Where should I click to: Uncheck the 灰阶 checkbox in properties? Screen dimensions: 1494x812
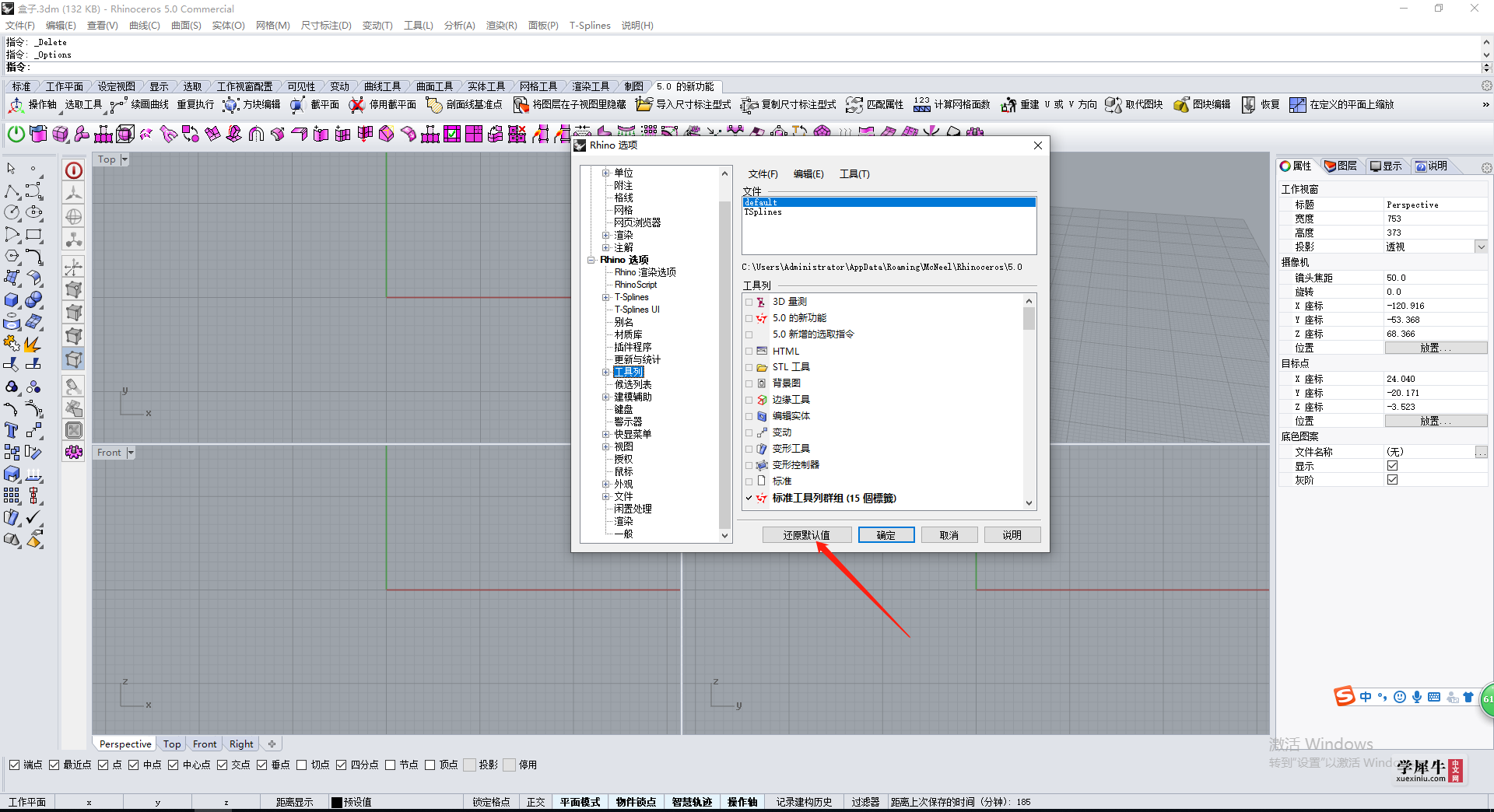pyautogui.click(x=1392, y=480)
